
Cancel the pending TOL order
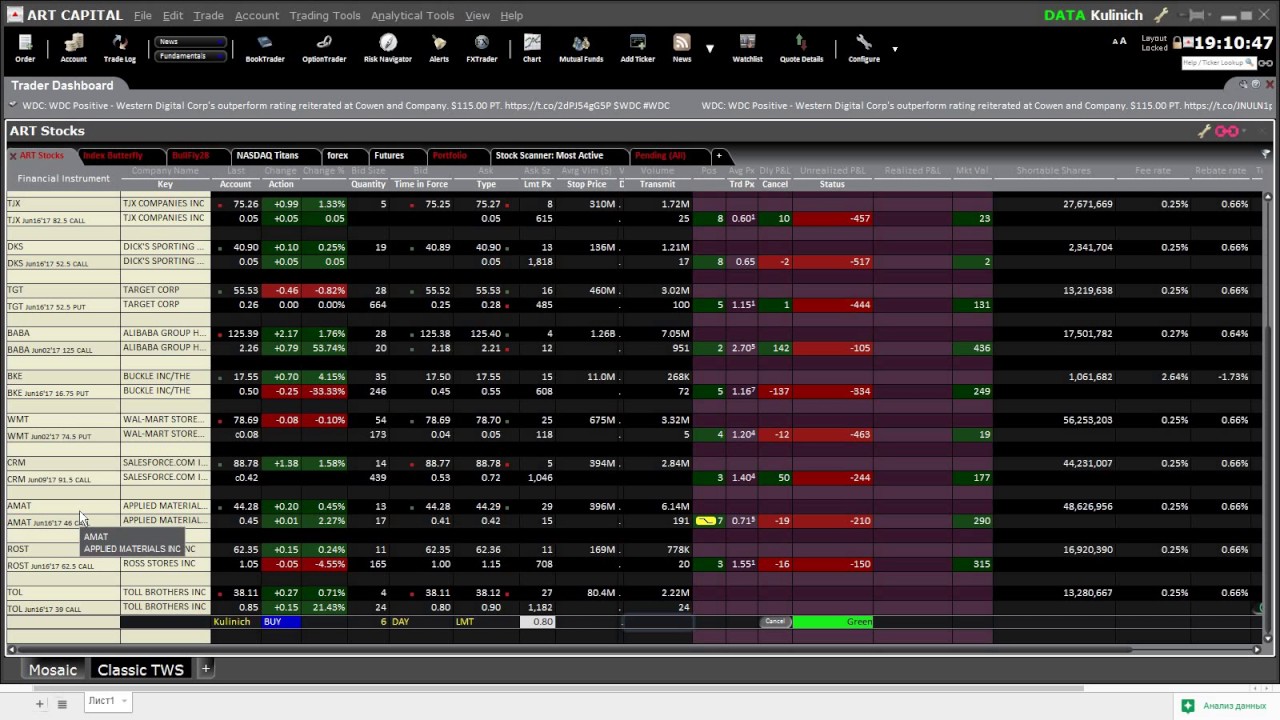point(775,622)
